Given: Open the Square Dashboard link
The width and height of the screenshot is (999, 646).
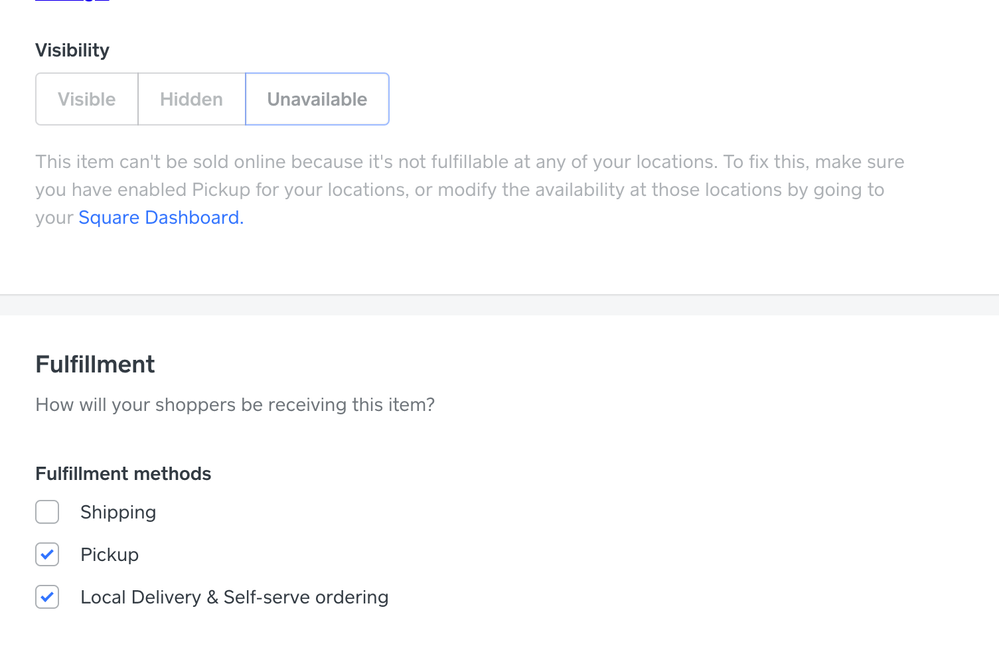Looking at the screenshot, I should (x=160, y=218).
